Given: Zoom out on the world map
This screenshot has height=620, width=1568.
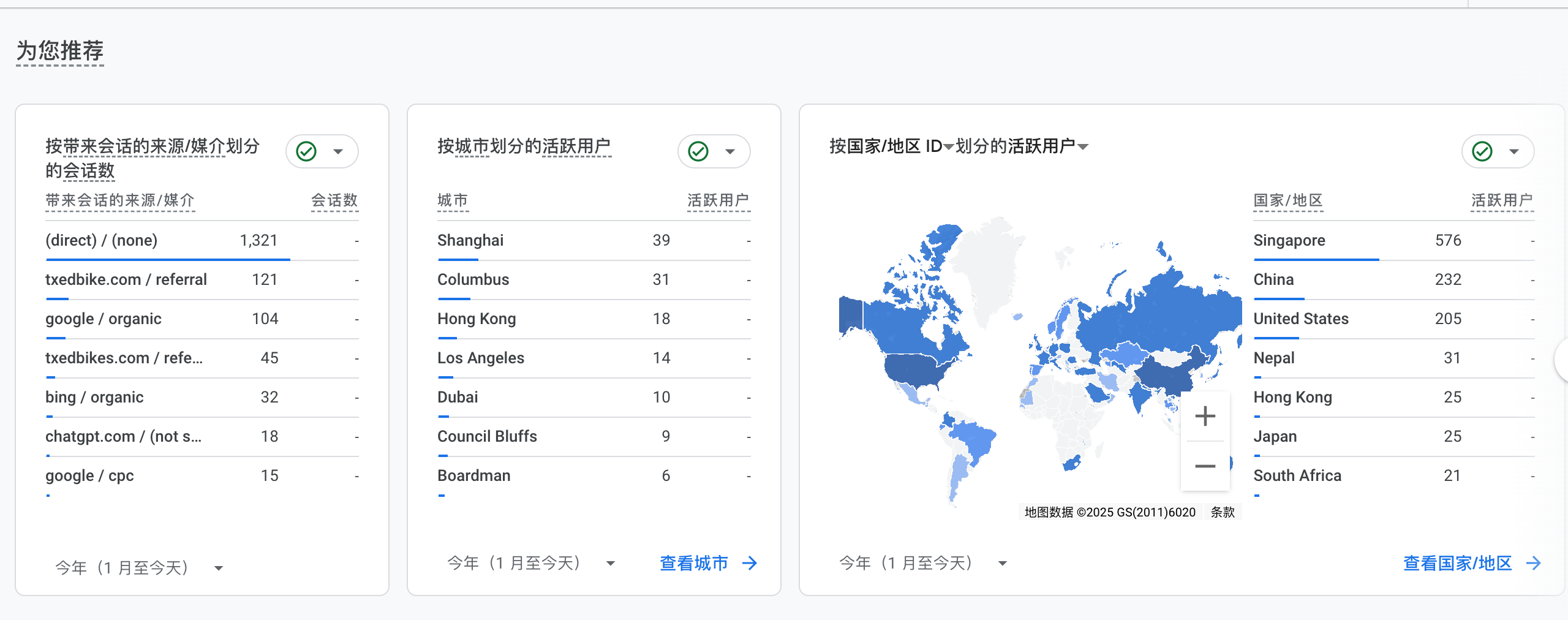Looking at the screenshot, I should (1205, 466).
